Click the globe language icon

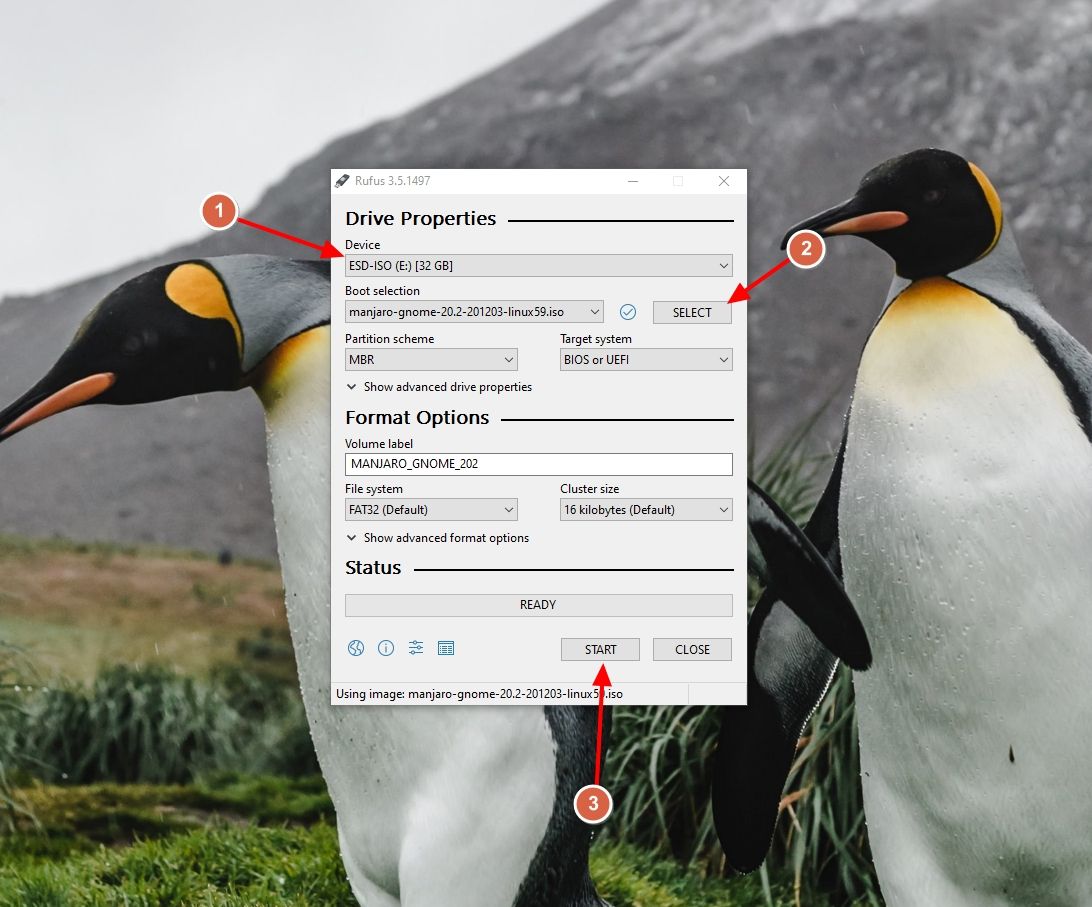356,648
